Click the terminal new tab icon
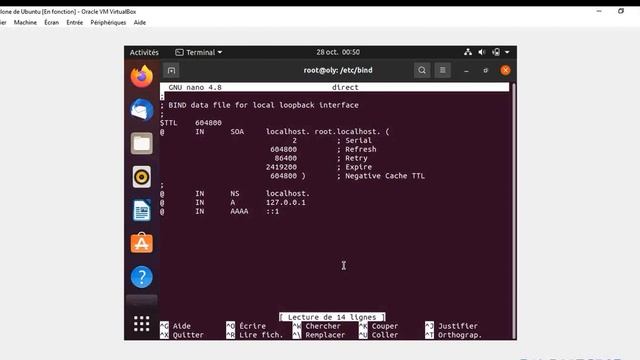The image size is (640, 360). coord(171,70)
